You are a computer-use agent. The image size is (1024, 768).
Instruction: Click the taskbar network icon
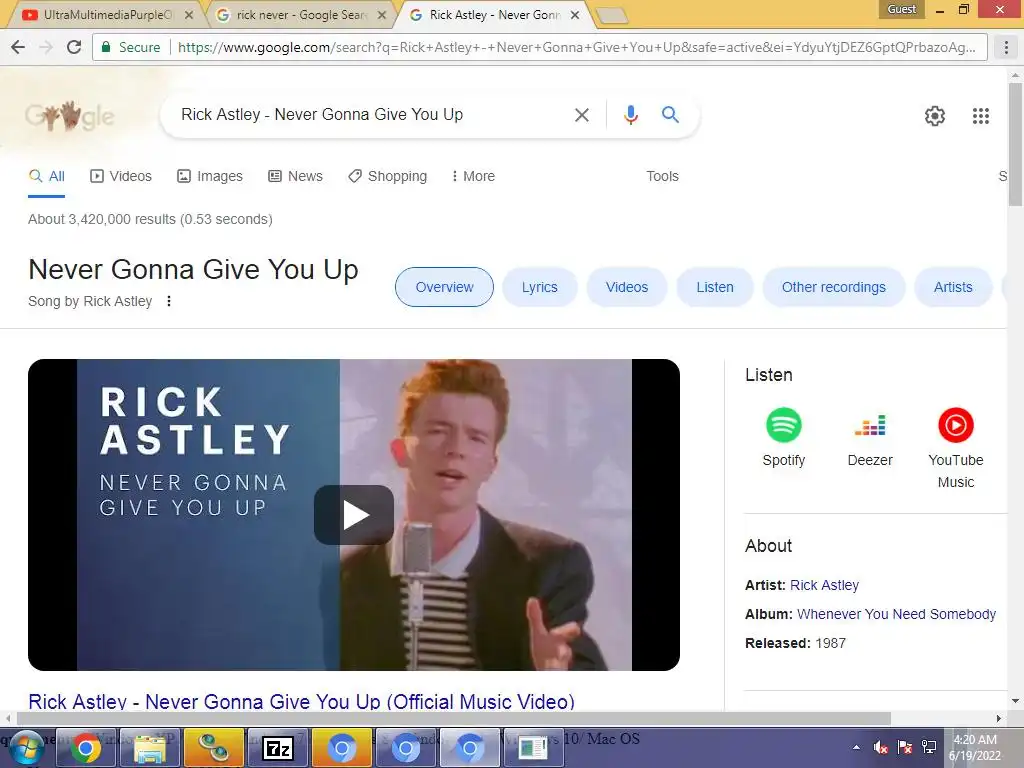pos(929,746)
